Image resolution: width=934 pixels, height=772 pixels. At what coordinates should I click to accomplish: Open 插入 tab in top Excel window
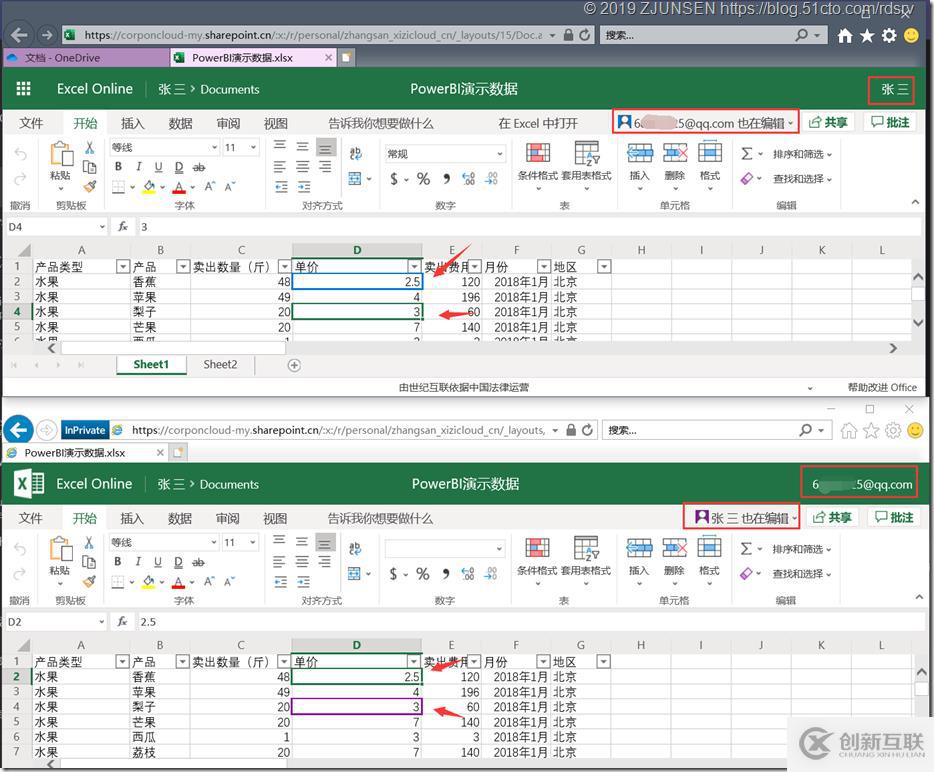pos(132,123)
